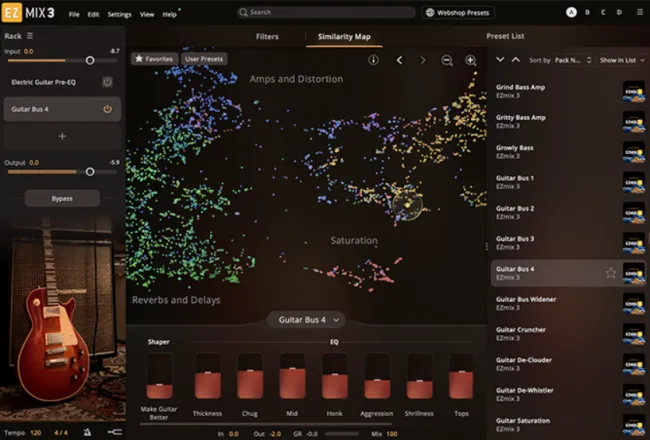Select the Guitar De-Clouder preset
Viewport: 650px width, 440px height.
[568, 364]
